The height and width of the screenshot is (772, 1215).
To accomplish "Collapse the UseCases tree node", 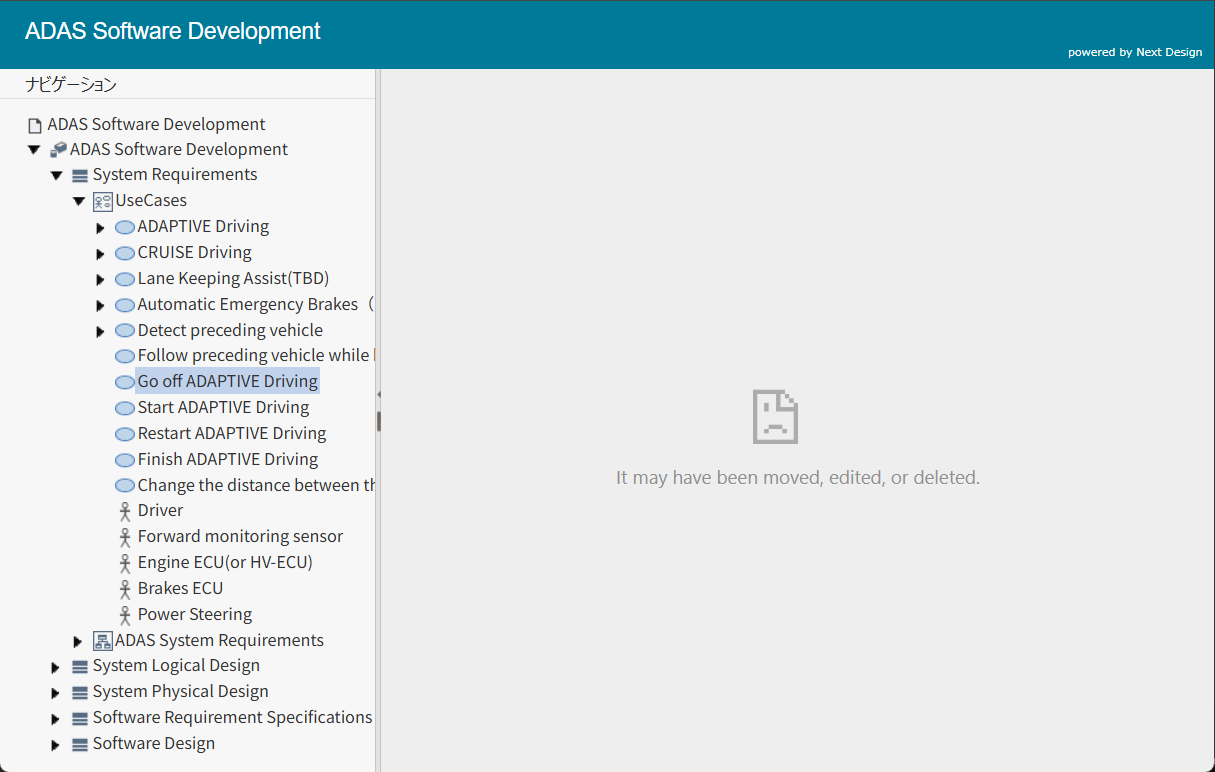I will point(78,200).
